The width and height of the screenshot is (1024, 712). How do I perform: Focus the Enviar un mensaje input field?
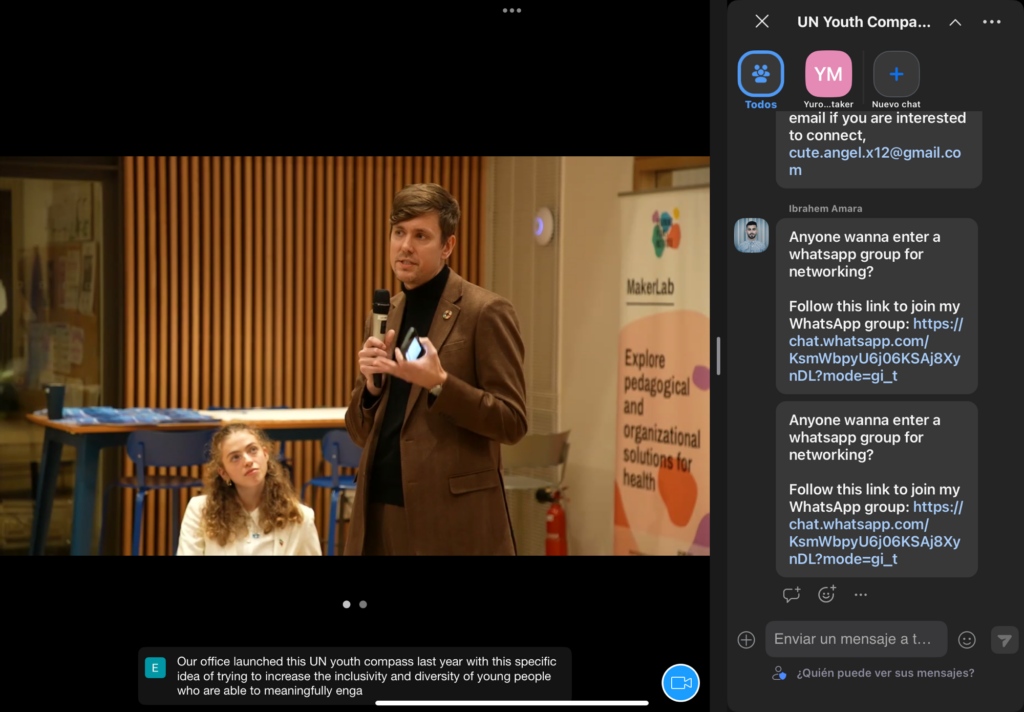855,640
